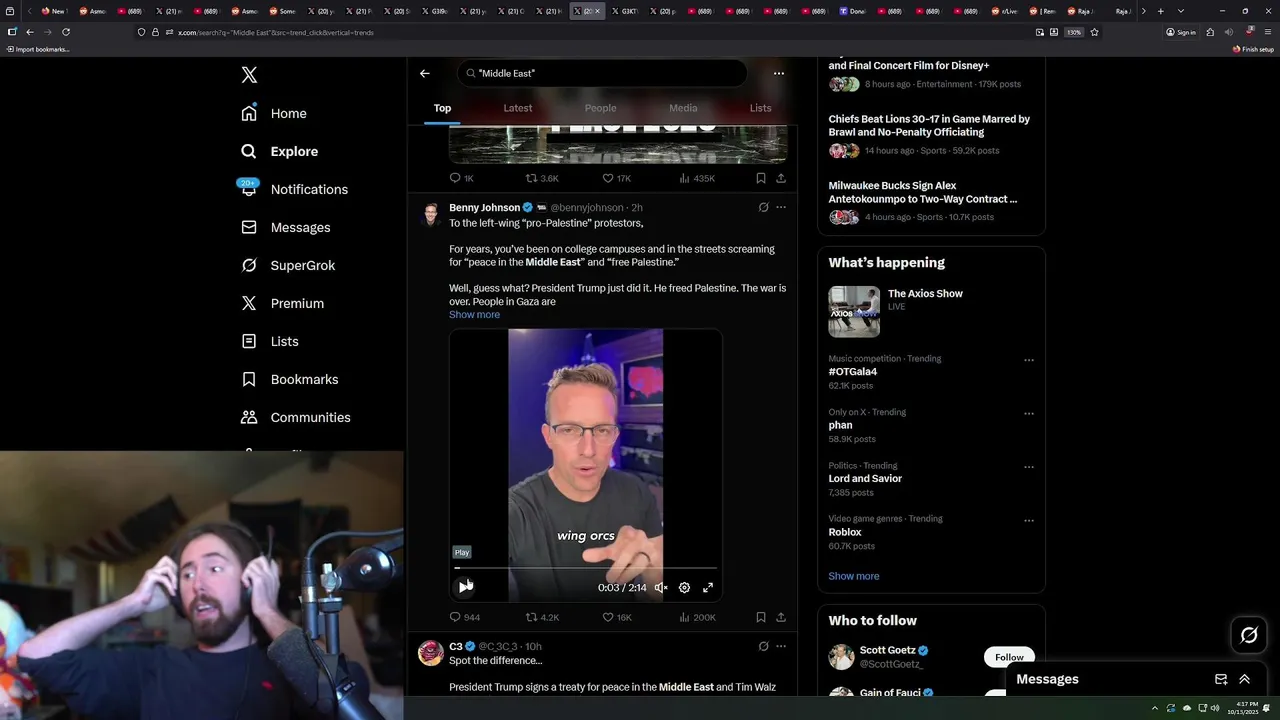Repost the post with 3.6K reposts

[x=542, y=178]
